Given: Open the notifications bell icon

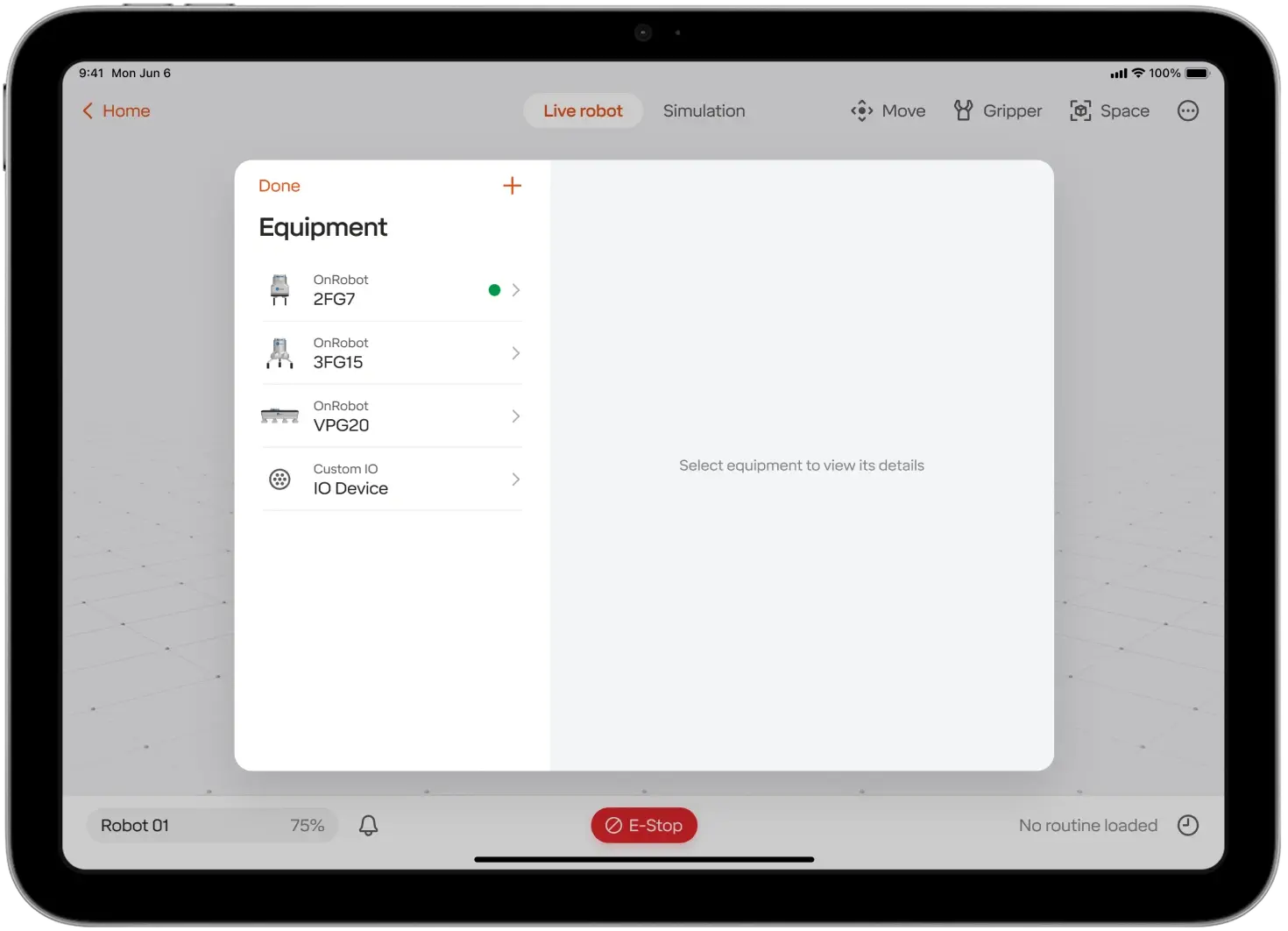Looking at the screenshot, I should [369, 825].
